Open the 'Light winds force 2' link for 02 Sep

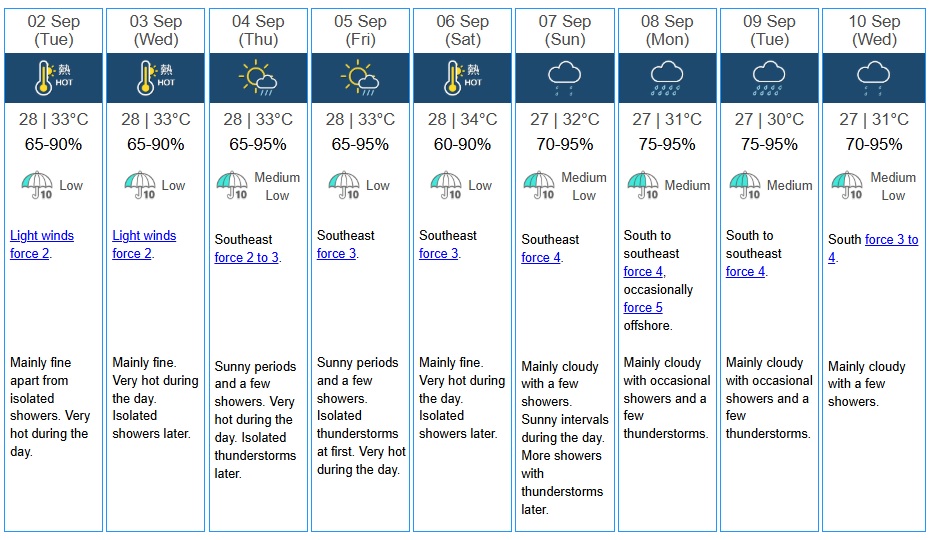[x=42, y=236]
